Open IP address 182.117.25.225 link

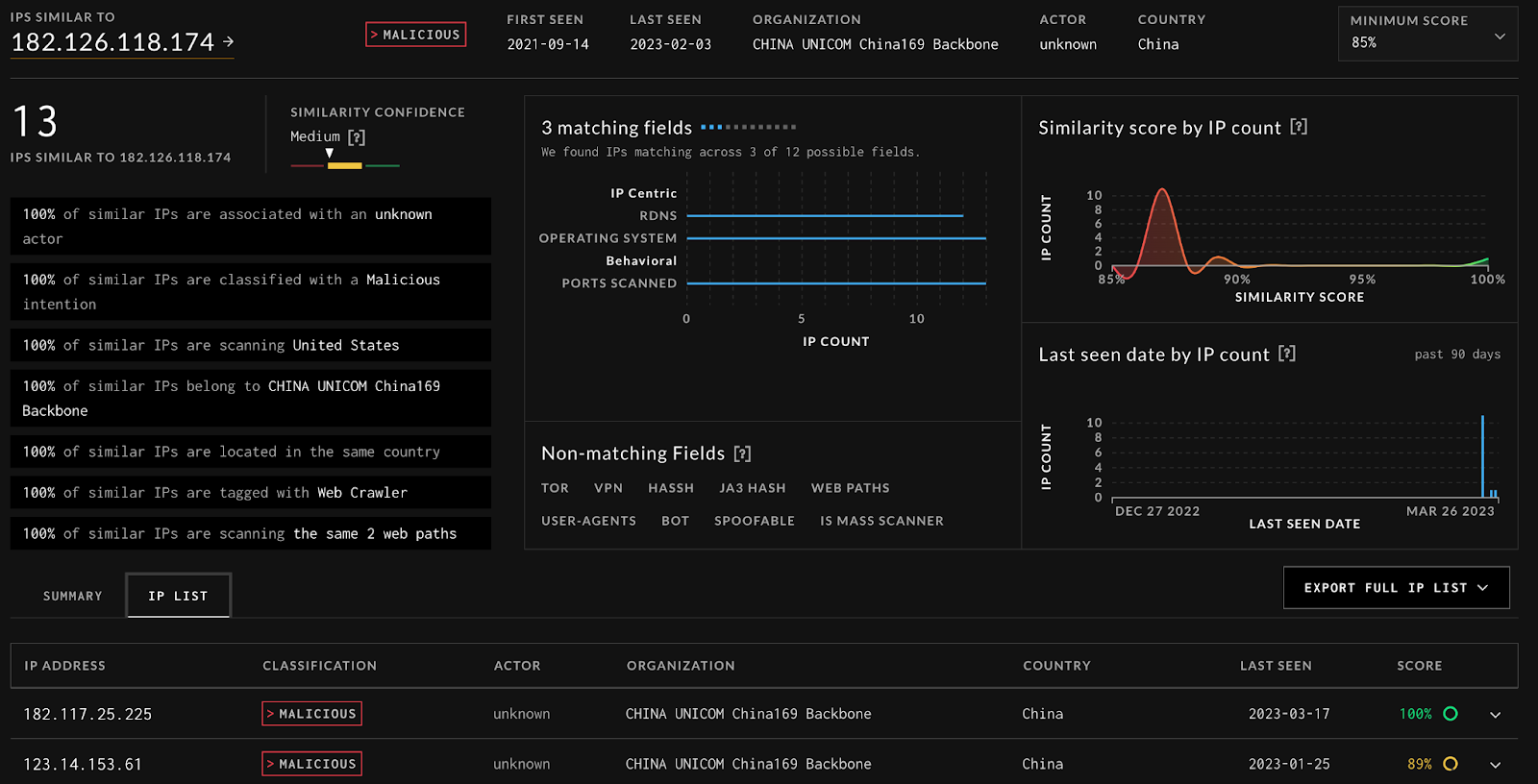pyautogui.click(x=87, y=715)
